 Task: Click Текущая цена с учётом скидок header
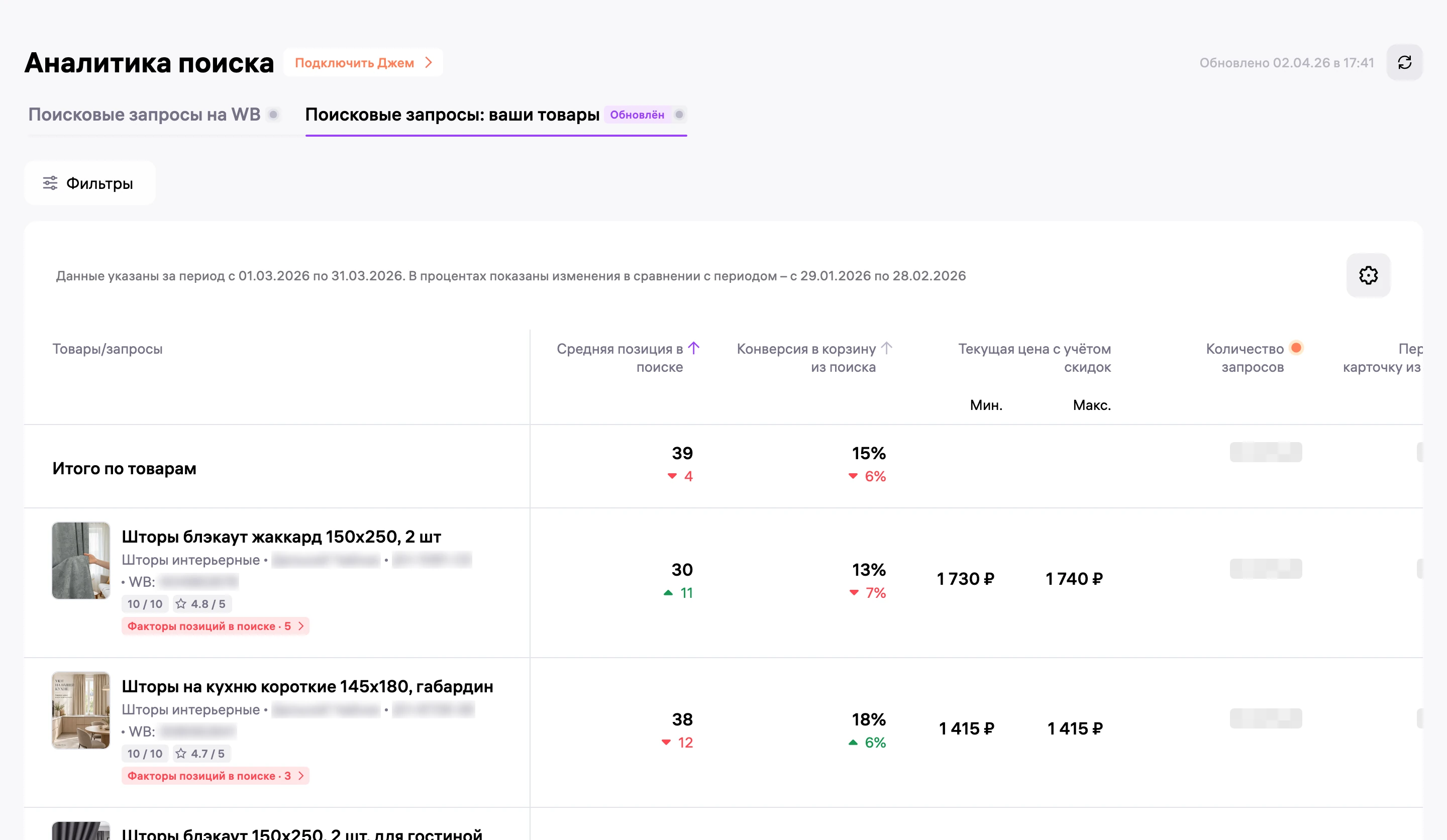click(1034, 358)
